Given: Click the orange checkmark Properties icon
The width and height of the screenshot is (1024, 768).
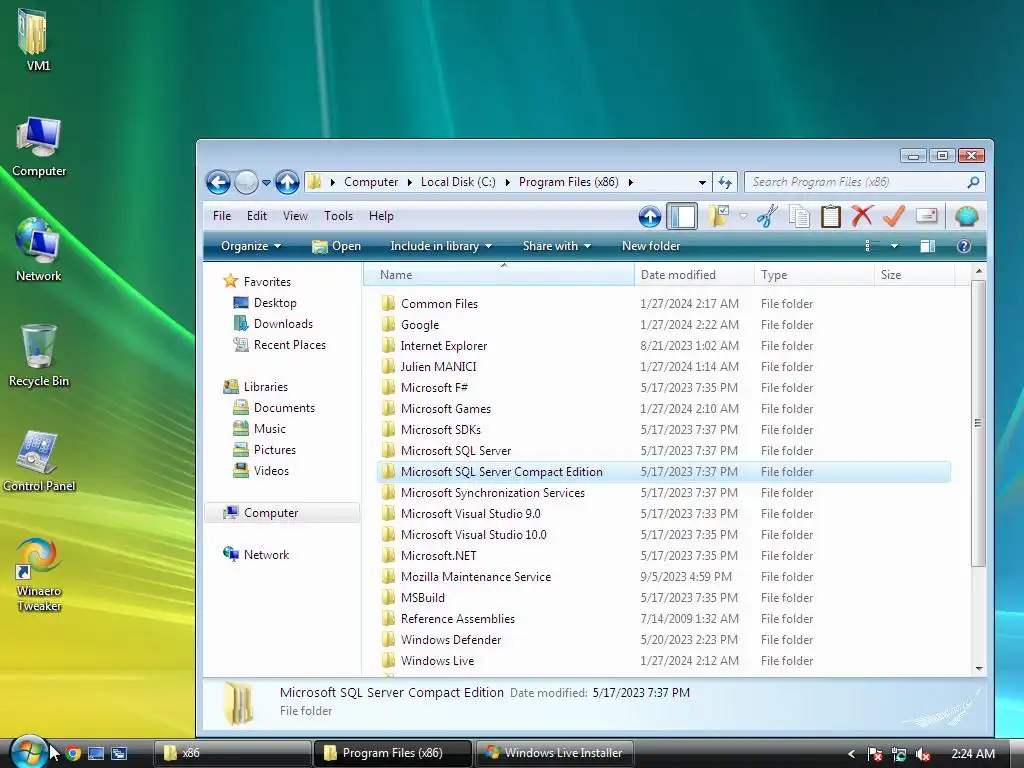Looking at the screenshot, I should tap(894, 216).
